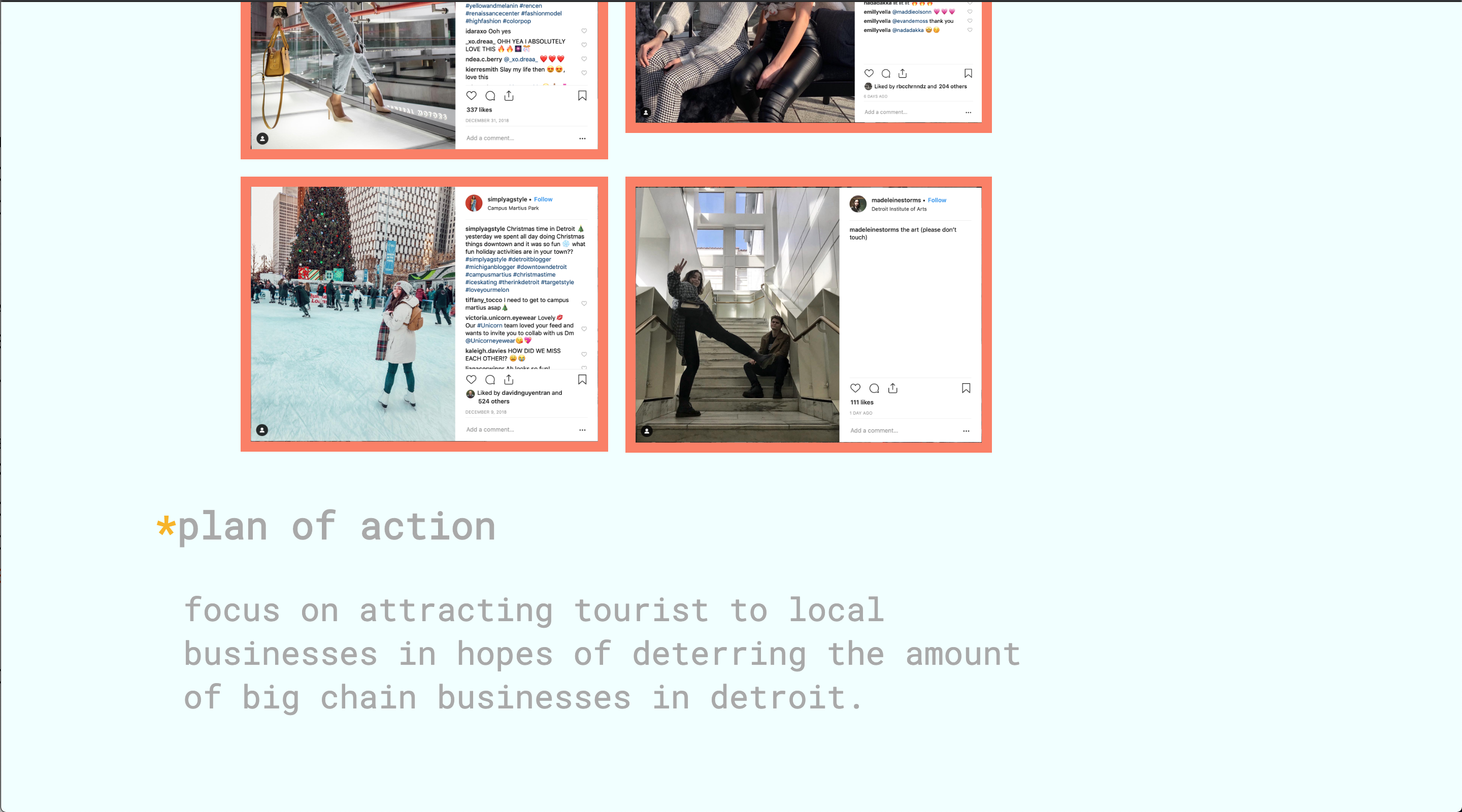1462x812 pixels.
Task: Open the @Unicorneyewear mention
Action: point(490,341)
